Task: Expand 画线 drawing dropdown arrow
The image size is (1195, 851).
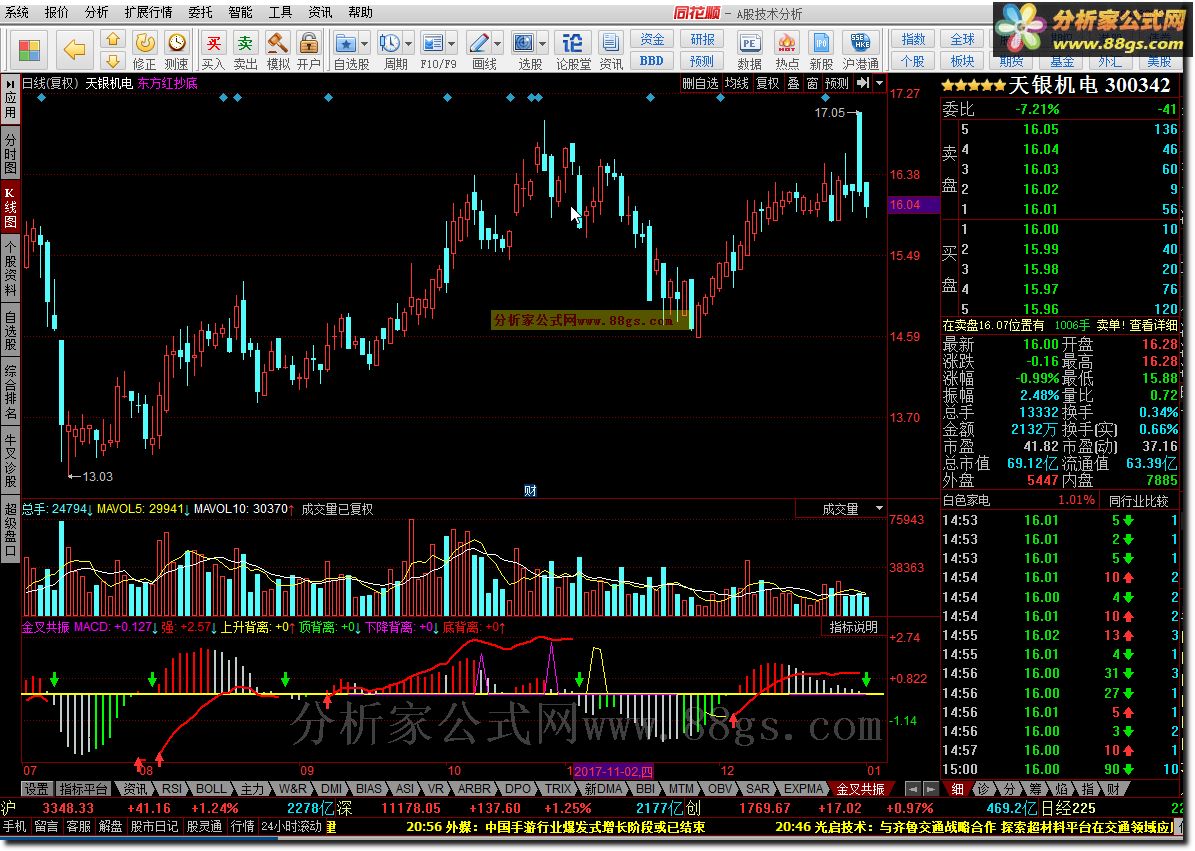Action: (x=498, y=43)
